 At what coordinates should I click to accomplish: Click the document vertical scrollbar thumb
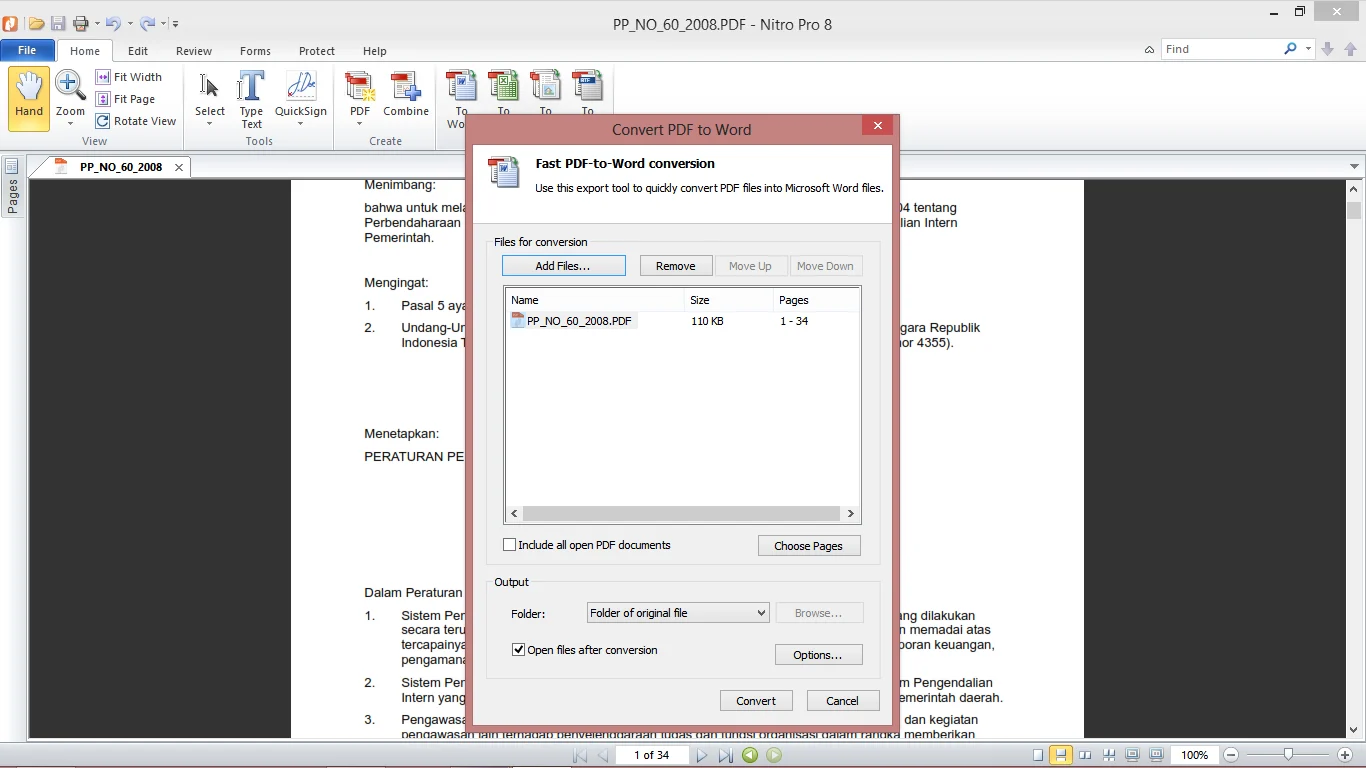(x=1354, y=210)
